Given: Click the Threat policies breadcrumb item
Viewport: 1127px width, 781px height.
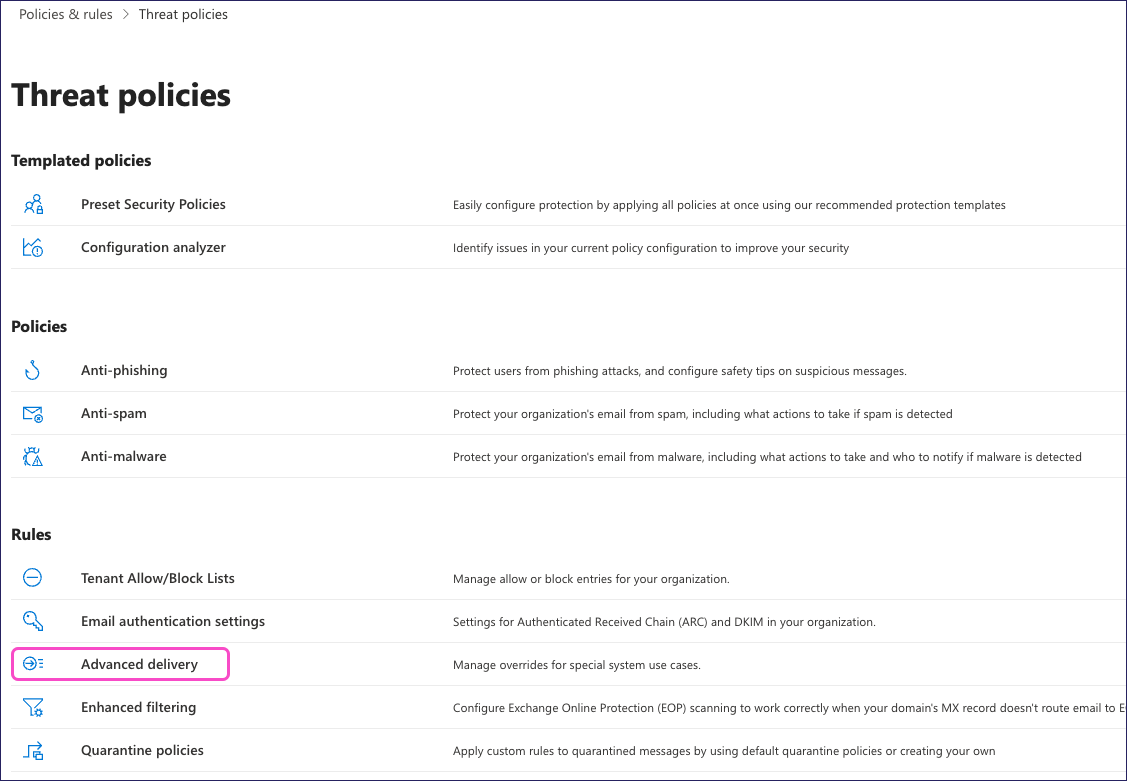Looking at the screenshot, I should 183,14.
